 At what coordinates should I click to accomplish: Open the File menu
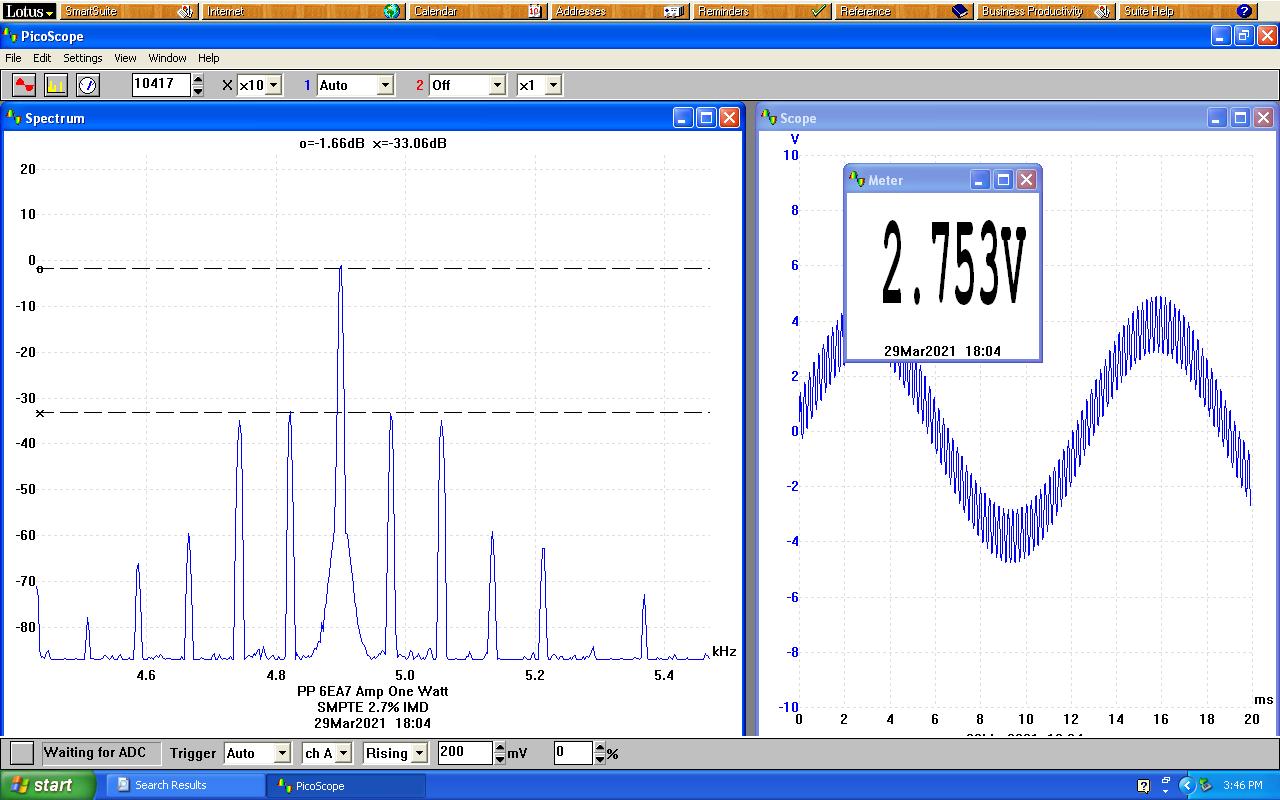pos(13,58)
